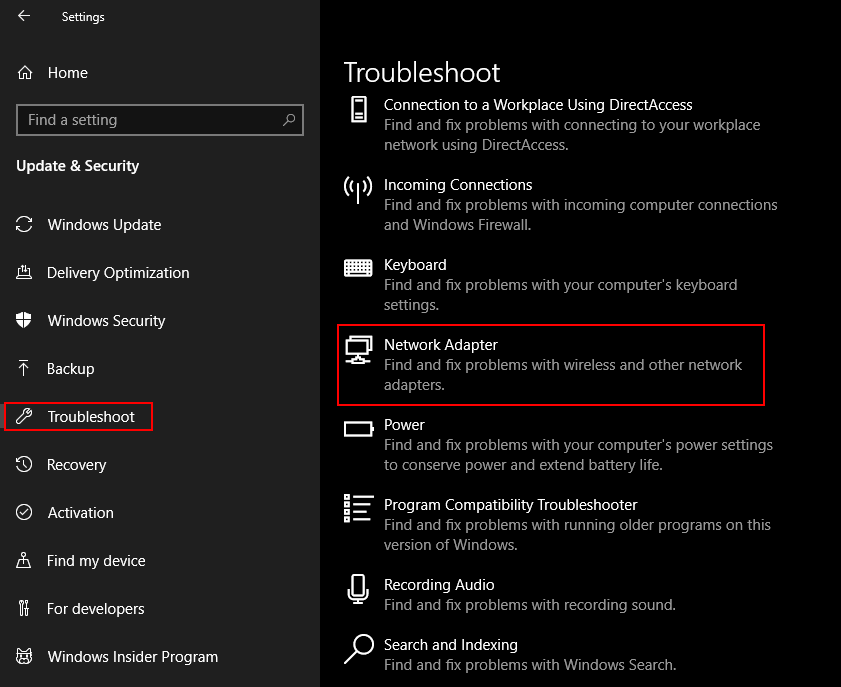Click the magnifier icon in search box
The image size is (841, 687).
[x=289, y=120]
